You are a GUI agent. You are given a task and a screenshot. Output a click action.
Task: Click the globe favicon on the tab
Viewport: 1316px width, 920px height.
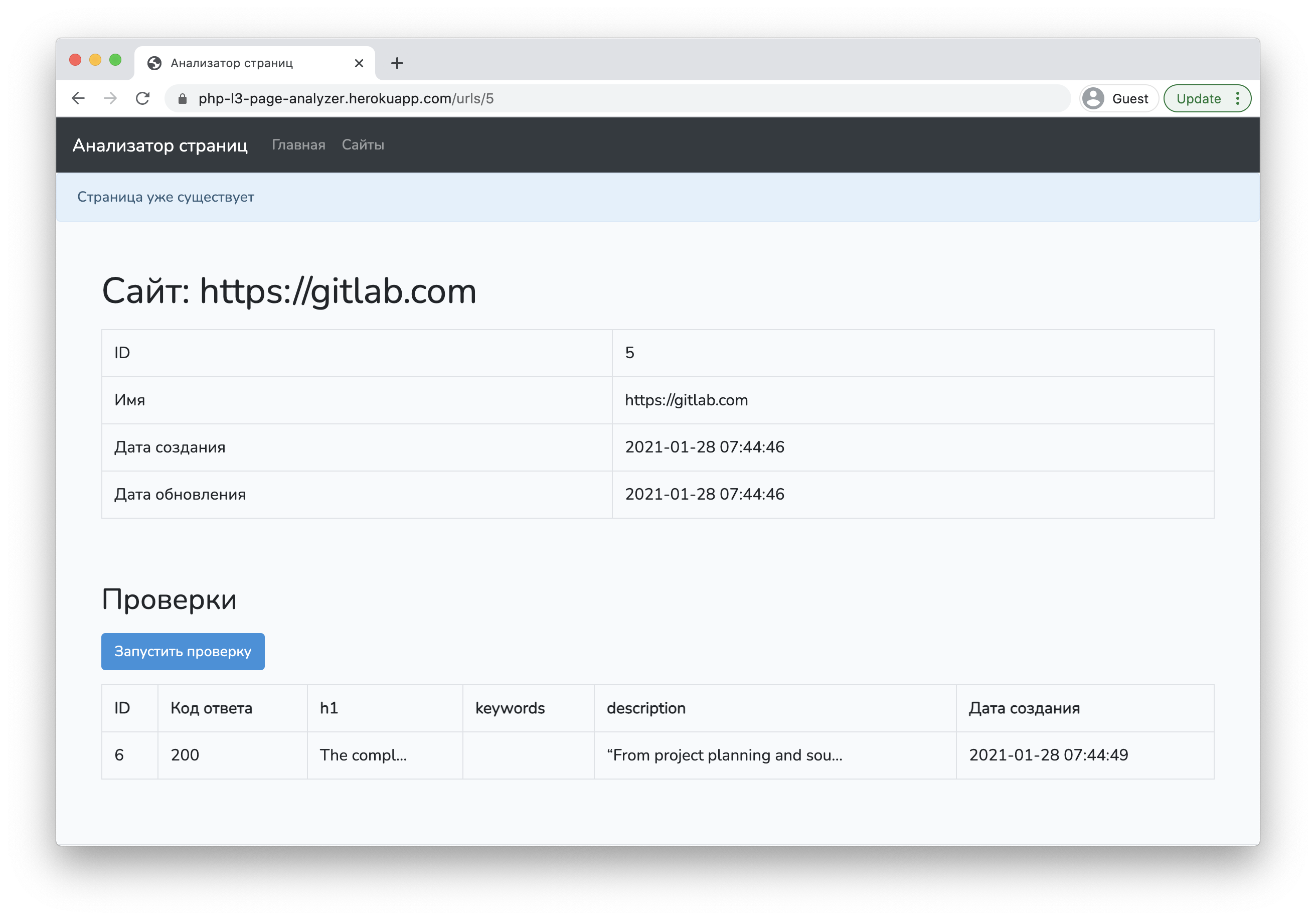(154, 63)
